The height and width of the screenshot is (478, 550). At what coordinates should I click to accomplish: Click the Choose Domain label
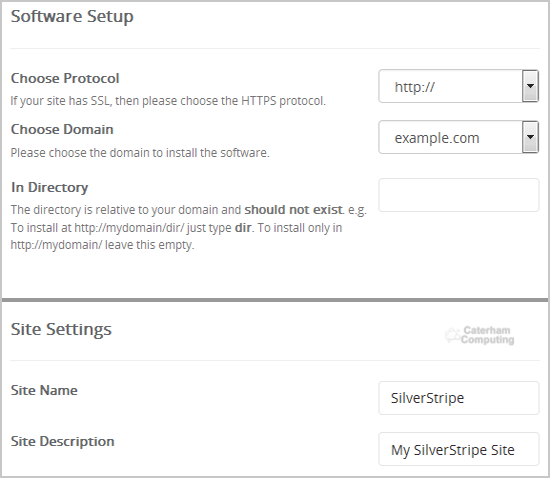[62, 129]
